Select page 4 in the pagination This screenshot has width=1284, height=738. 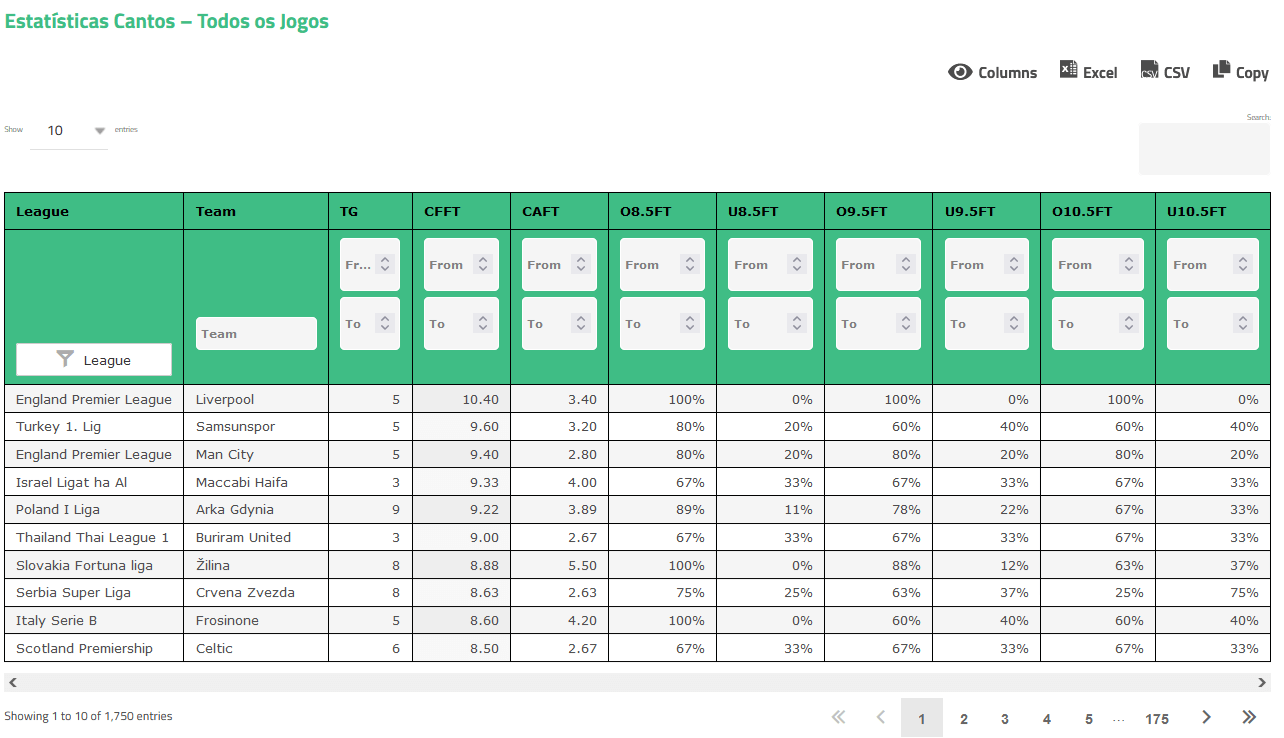click(1046, 718)
